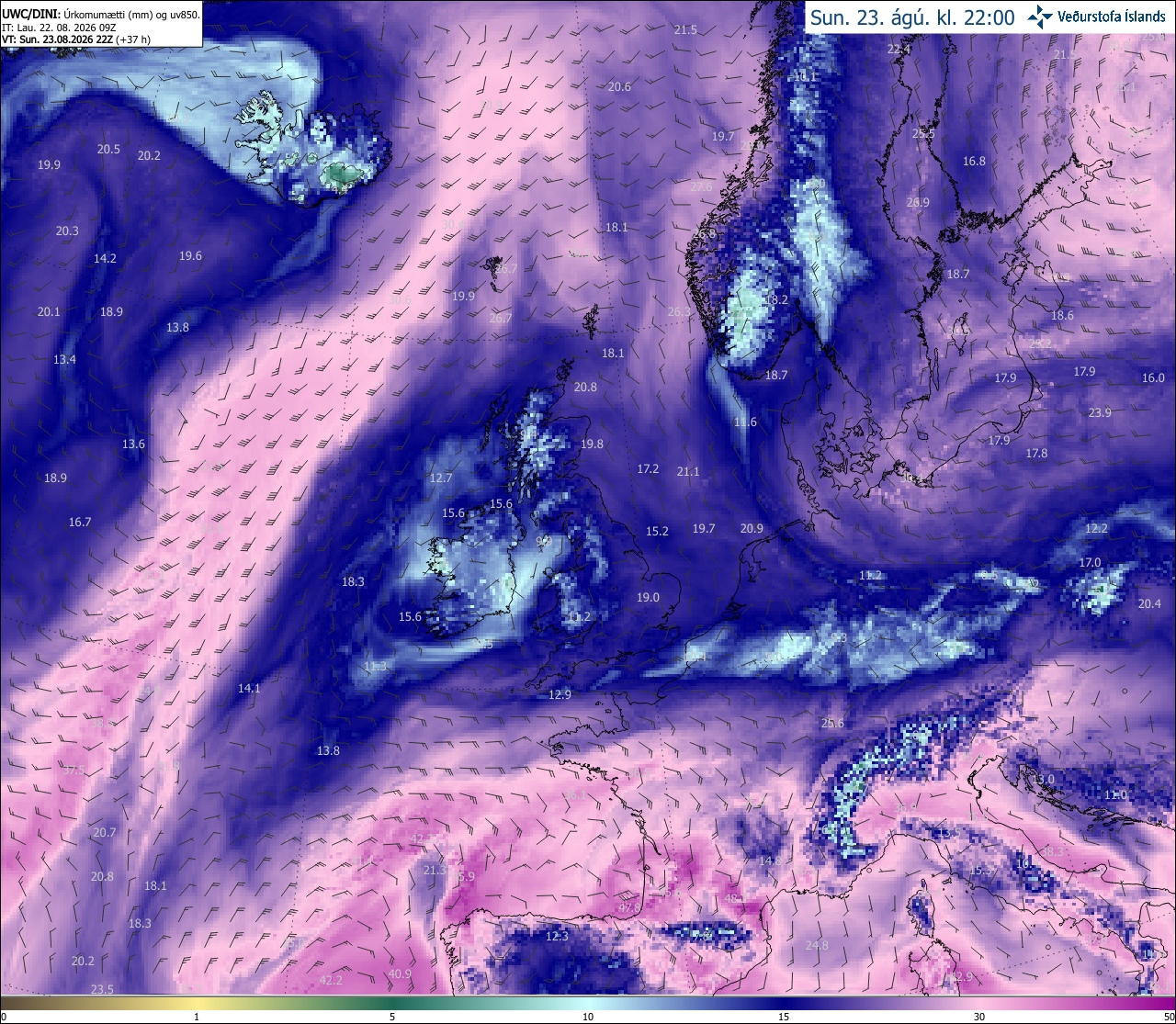
Task: Select the 20.4 value at the right edge
Action: [1149, 603]
